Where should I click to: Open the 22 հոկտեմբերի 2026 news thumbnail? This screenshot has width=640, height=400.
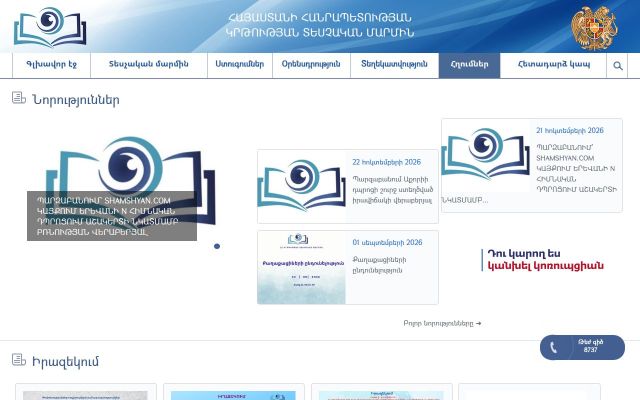point(302,187)
